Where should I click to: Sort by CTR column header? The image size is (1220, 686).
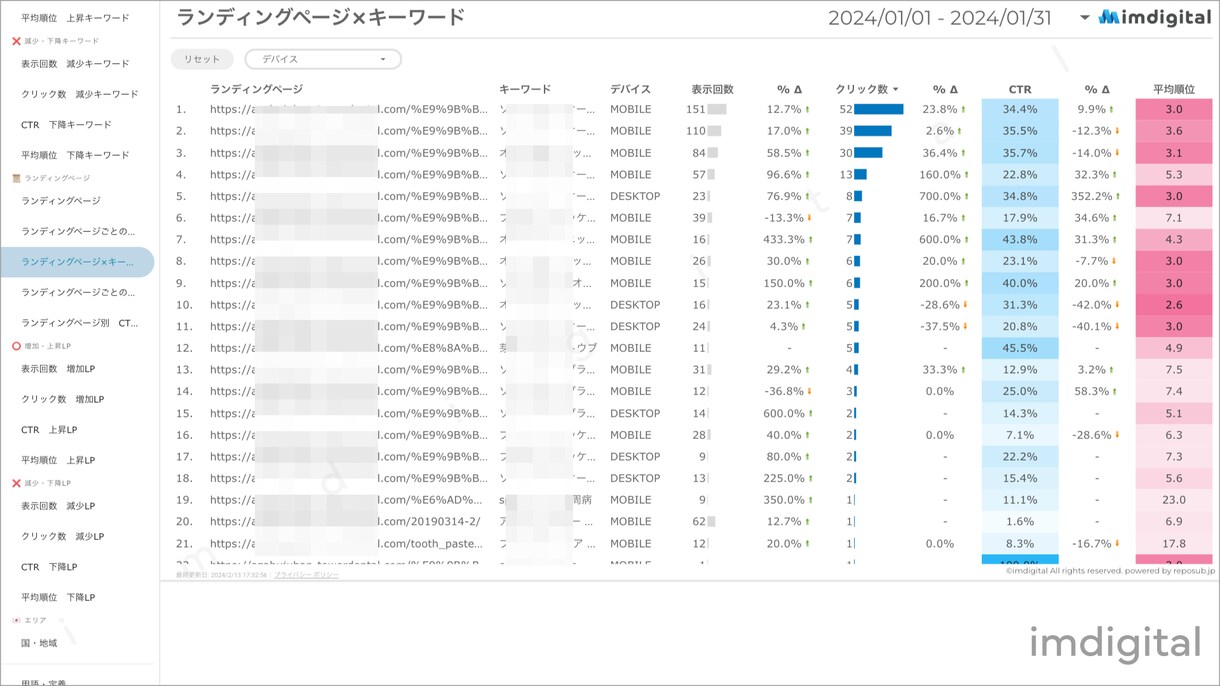click(x=1020, y=89)
